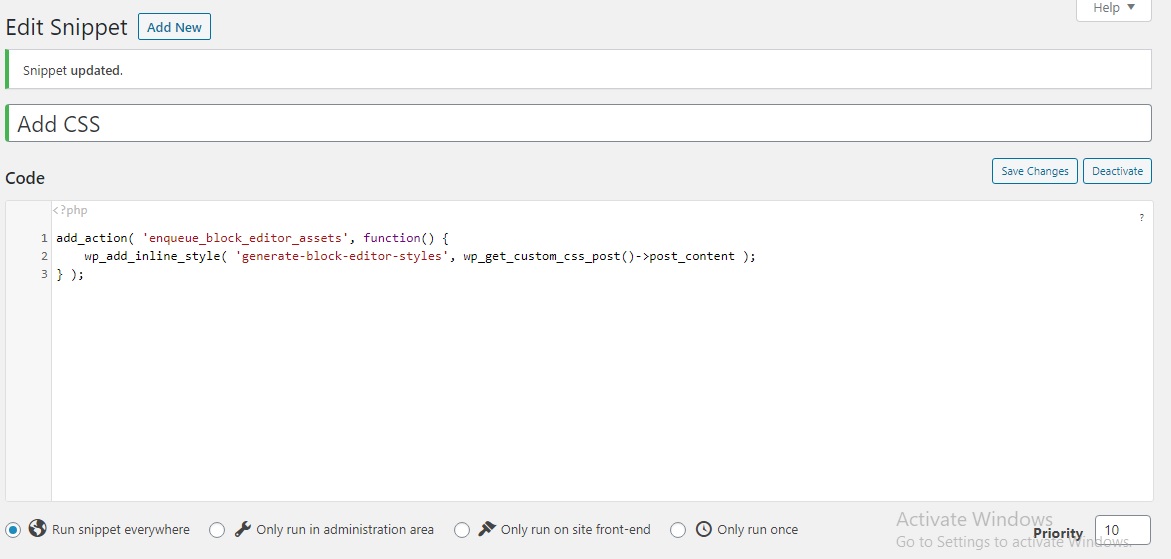Open the Help dropdown tab
1171x559 pixels.
(1113, 8)
